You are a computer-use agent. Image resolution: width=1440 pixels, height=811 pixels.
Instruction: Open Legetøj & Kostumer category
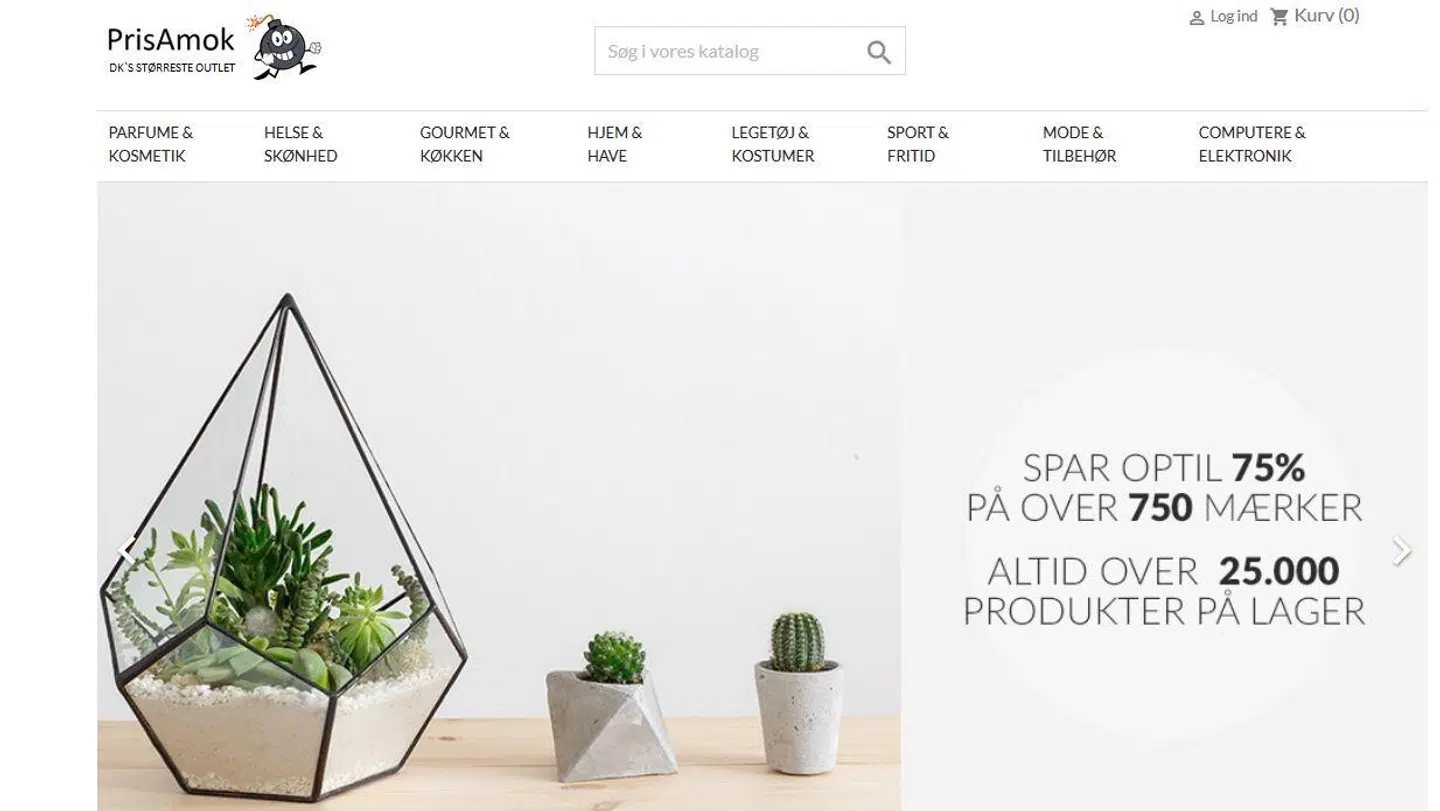pos(773,144)
